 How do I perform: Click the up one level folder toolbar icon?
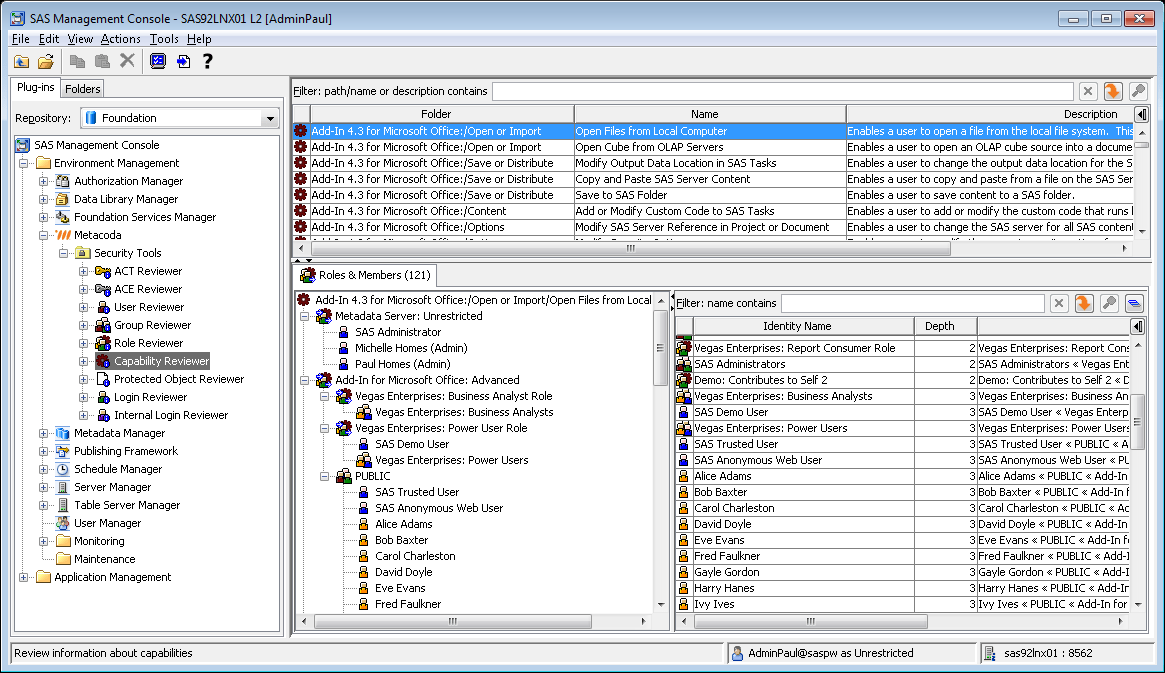[22, 62]
